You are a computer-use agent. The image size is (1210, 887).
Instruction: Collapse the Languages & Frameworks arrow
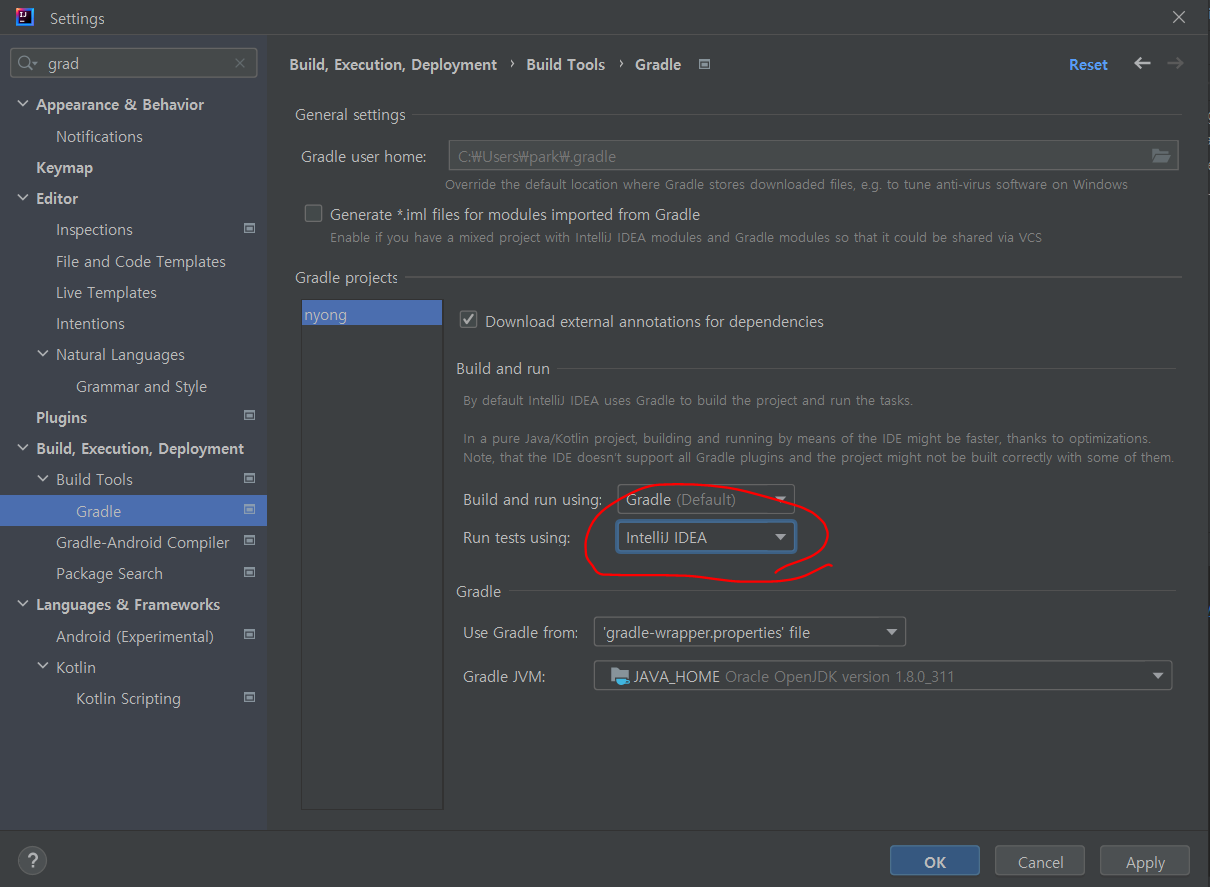[x=23, y=604]
